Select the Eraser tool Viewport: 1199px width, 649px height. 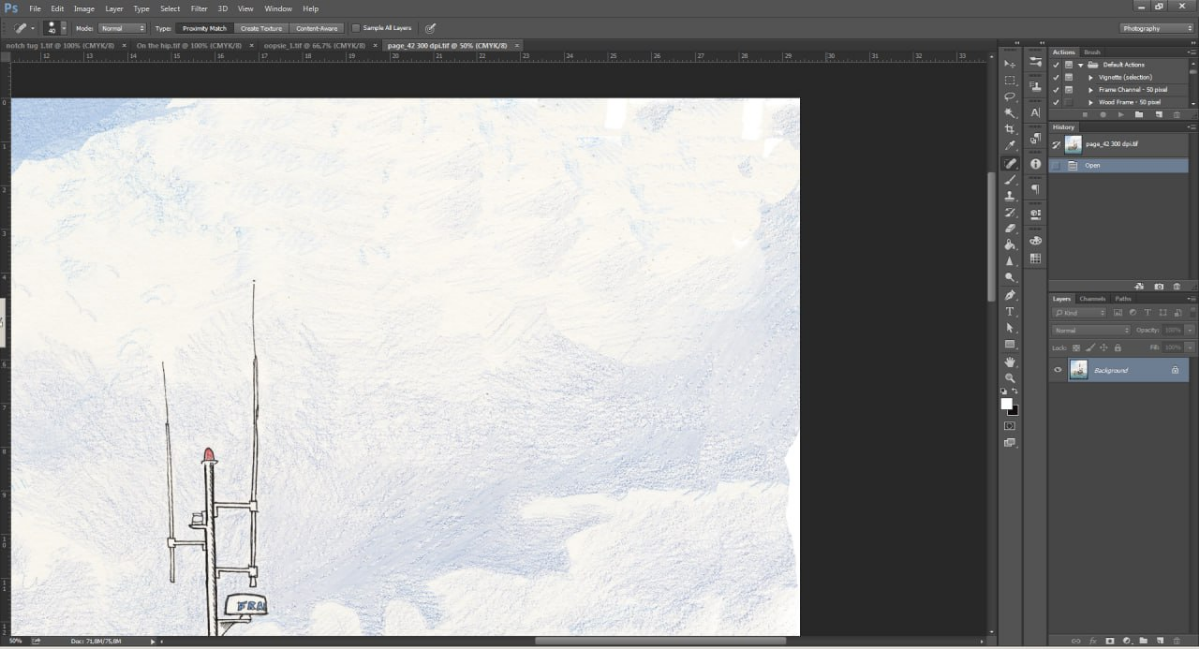(1010, 229)
